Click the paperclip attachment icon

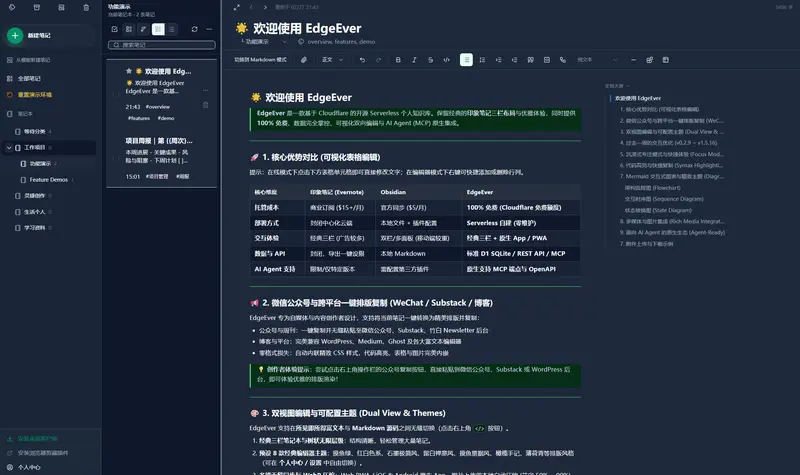click(304, 60)
